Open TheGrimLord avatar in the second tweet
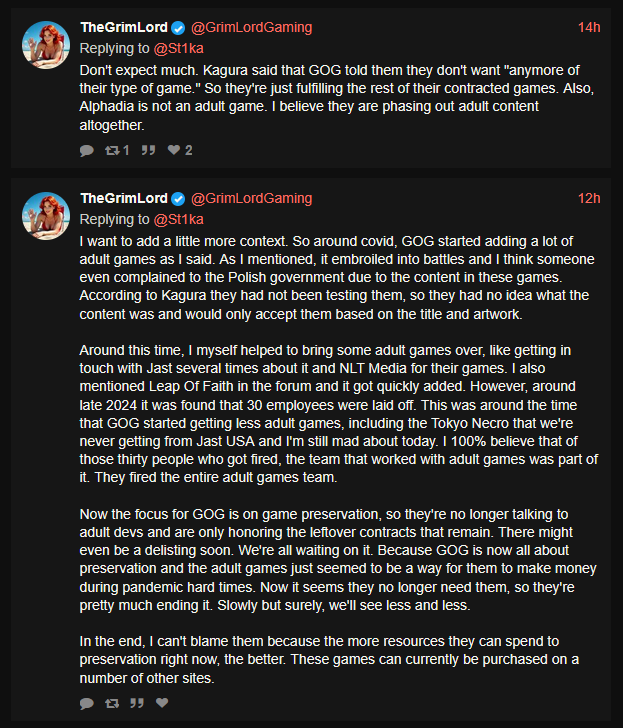623x728 pixels. click(x=46, y=216)
